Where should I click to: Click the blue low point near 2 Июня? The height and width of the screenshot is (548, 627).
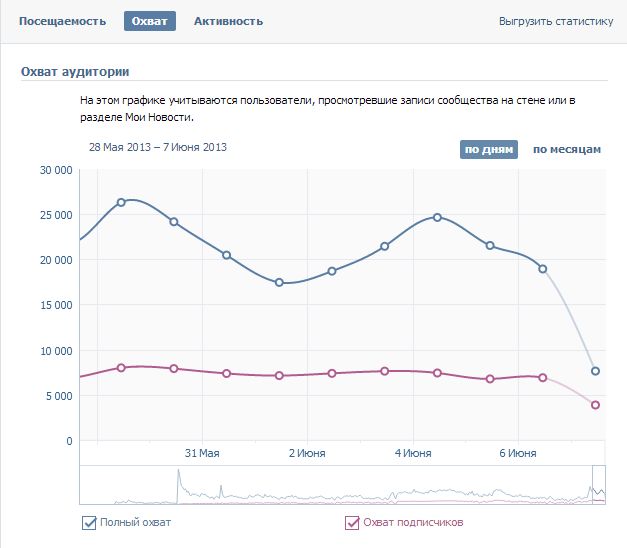[x=279, y=283]
